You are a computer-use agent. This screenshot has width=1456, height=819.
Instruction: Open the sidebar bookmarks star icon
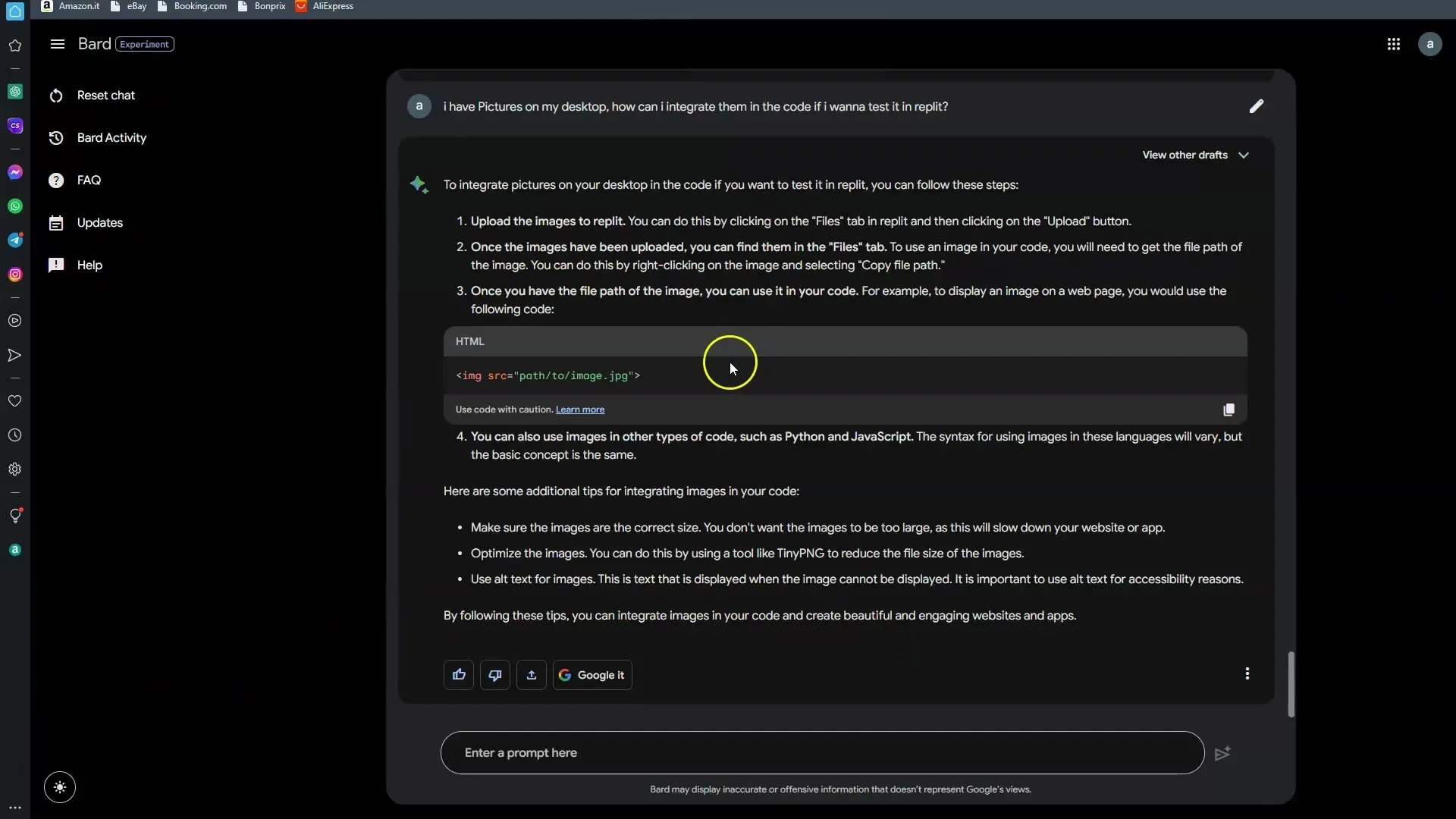14,45
